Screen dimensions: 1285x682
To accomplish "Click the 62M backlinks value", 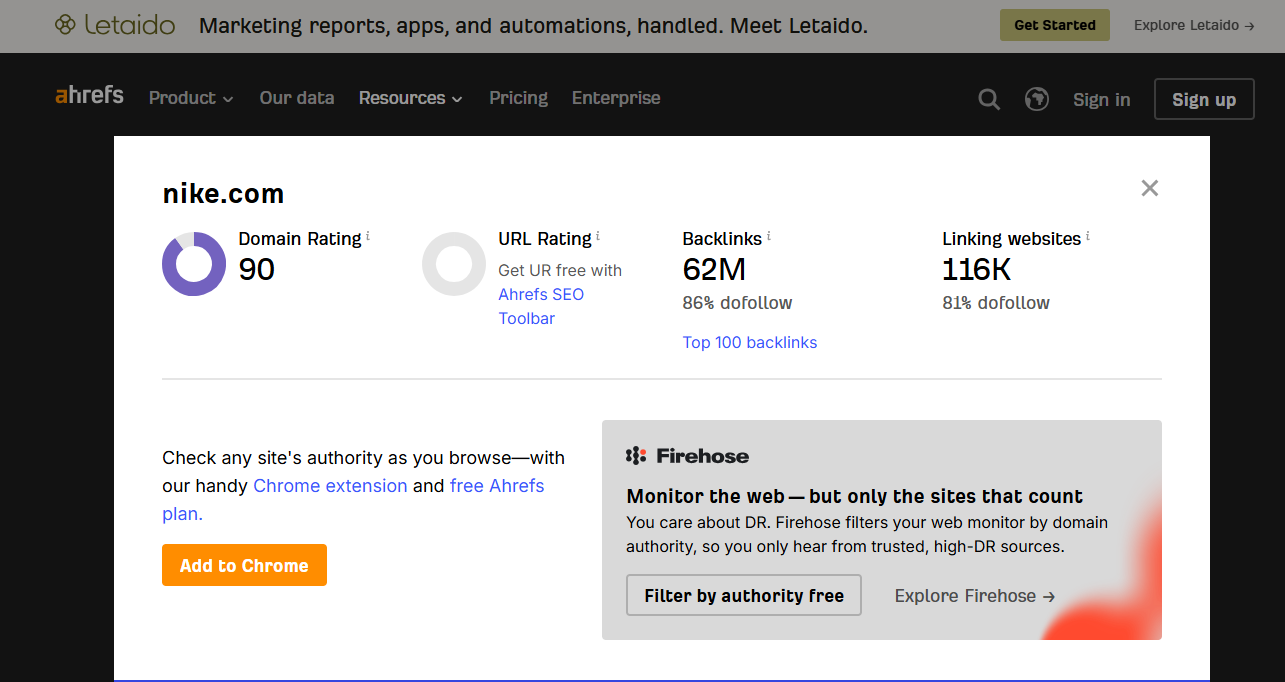I will 714,269.
